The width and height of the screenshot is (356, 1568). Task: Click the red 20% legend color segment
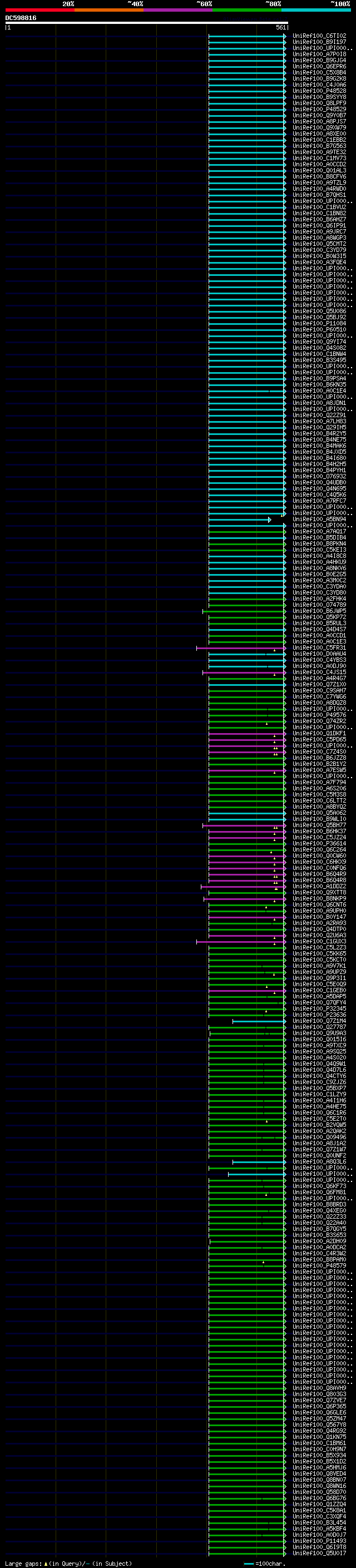(x=39, y=10)
